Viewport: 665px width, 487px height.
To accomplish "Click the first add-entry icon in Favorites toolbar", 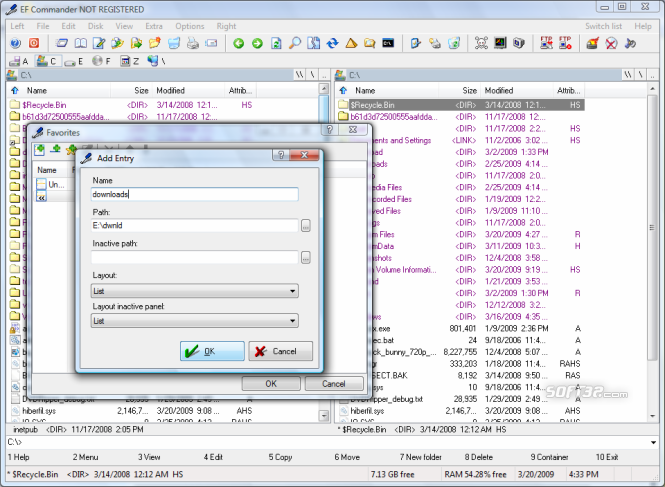I will coord(40,149).
